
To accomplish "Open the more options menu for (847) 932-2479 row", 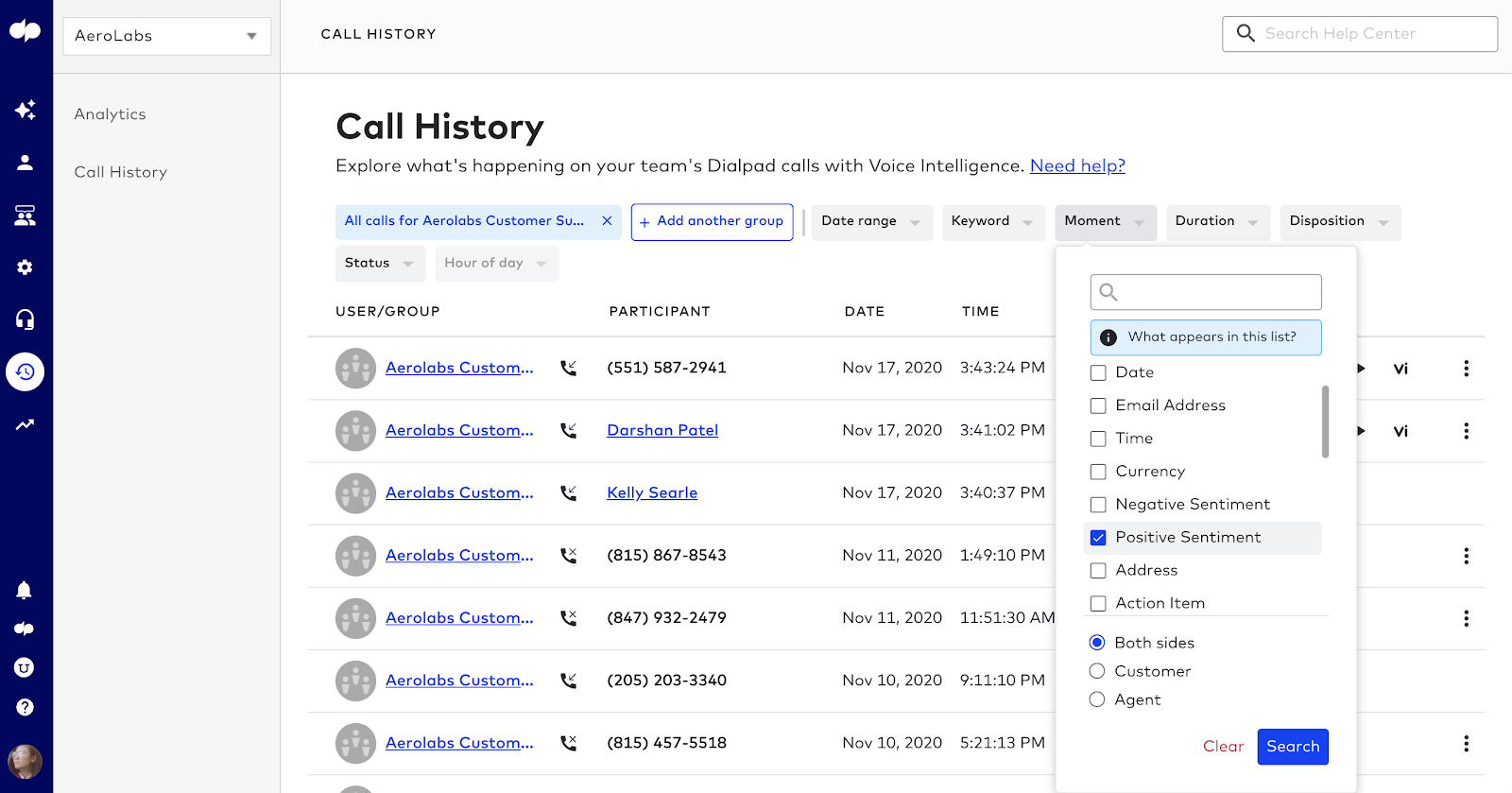I will click(x=1467, y=618).
